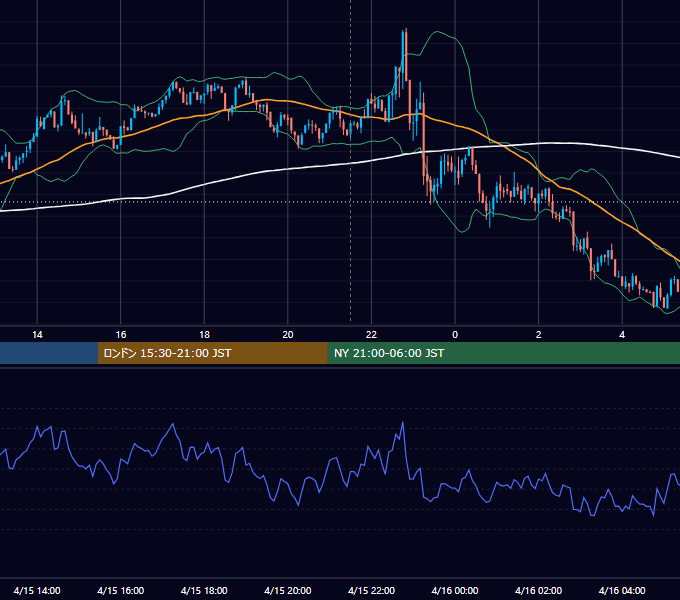Click the 14 hour label on price chart axis
The height and width of the screenshot is (600, 680).
tap(37, 335)
